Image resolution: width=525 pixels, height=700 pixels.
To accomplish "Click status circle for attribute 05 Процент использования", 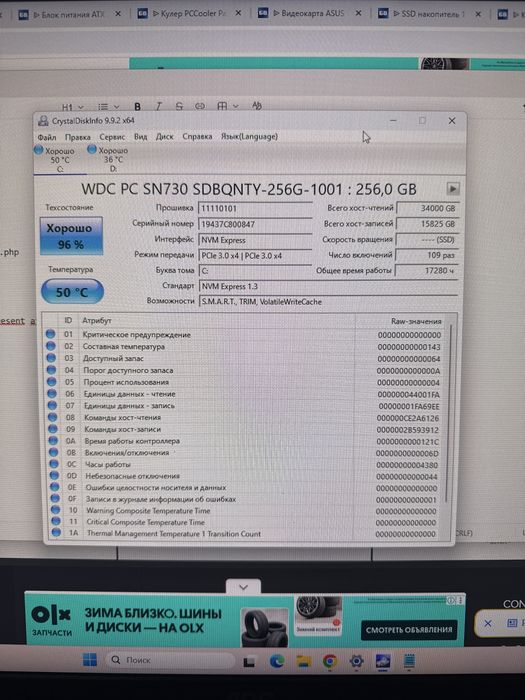I will tap(52, 382).
